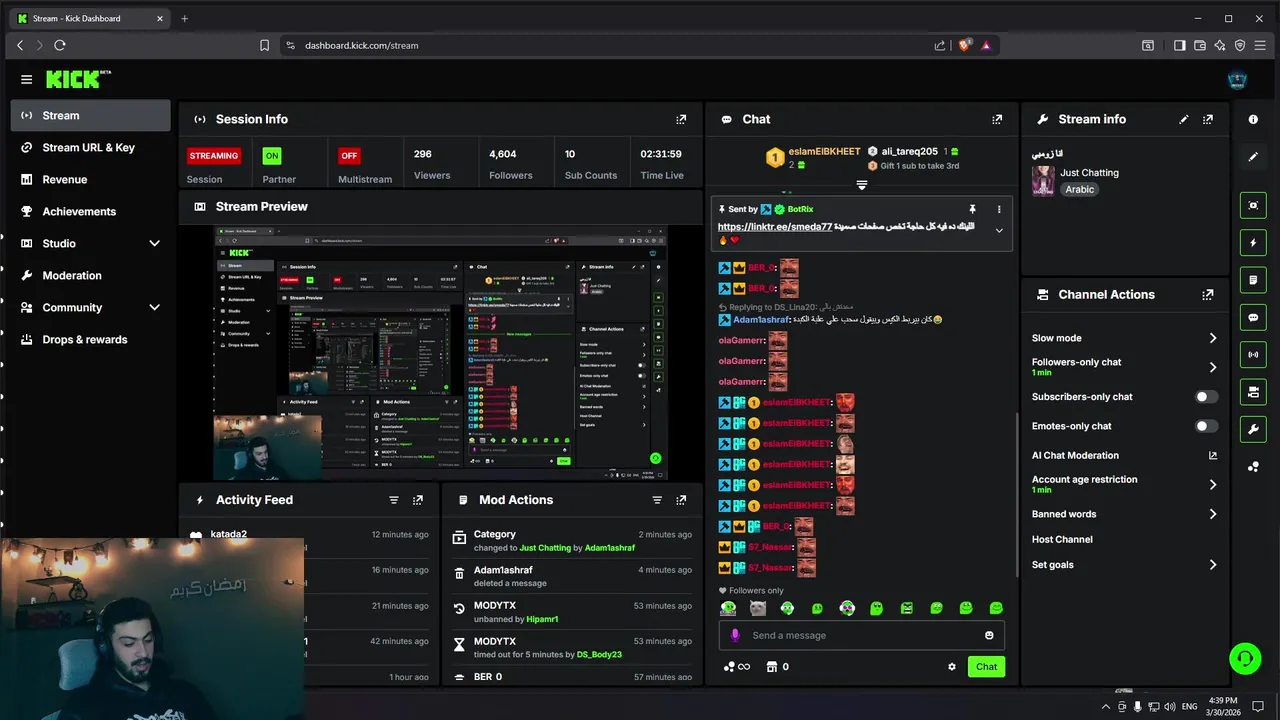
Task: Open the profile avatar at top right
Action: click(x=1237, y=79)
